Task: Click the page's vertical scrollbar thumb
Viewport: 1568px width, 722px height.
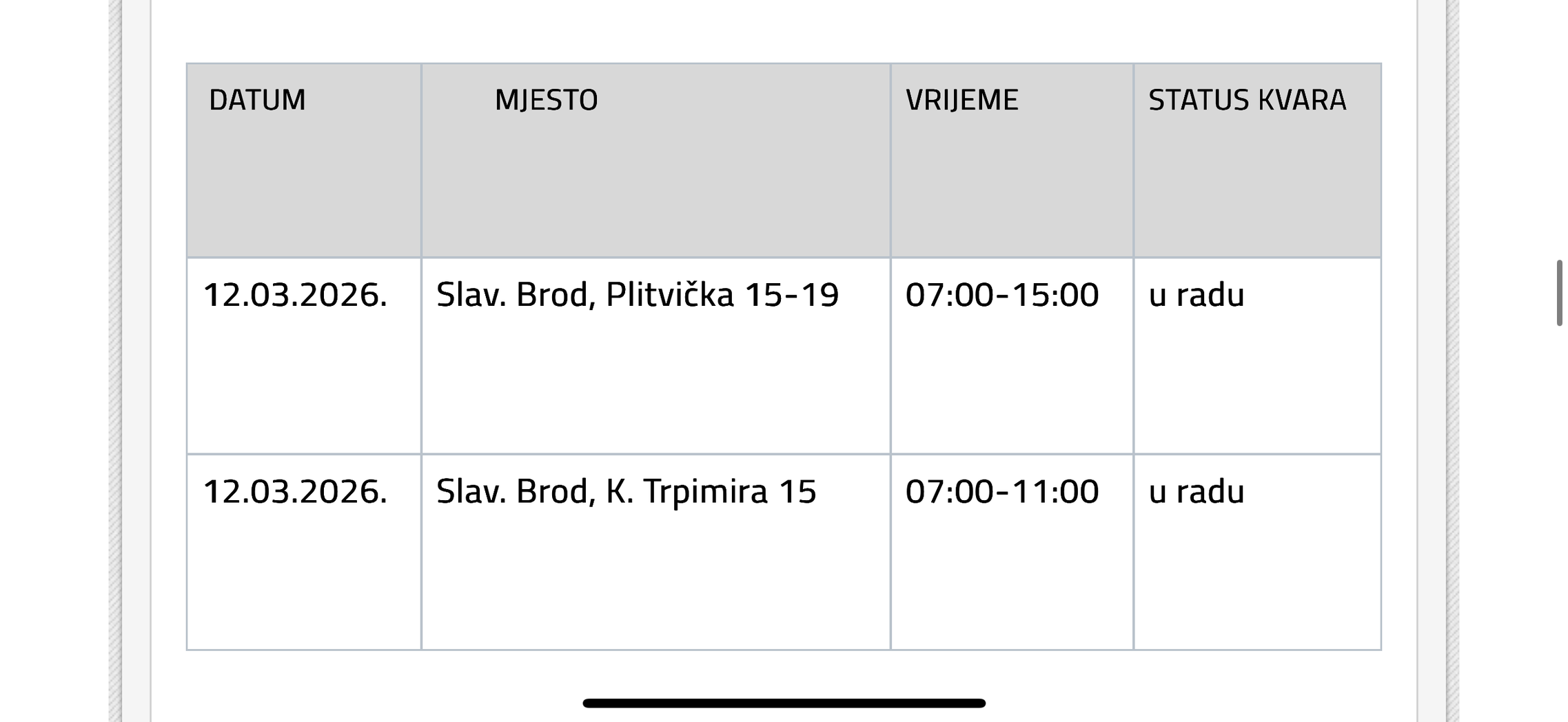Action: click(x=1559, y=293)
